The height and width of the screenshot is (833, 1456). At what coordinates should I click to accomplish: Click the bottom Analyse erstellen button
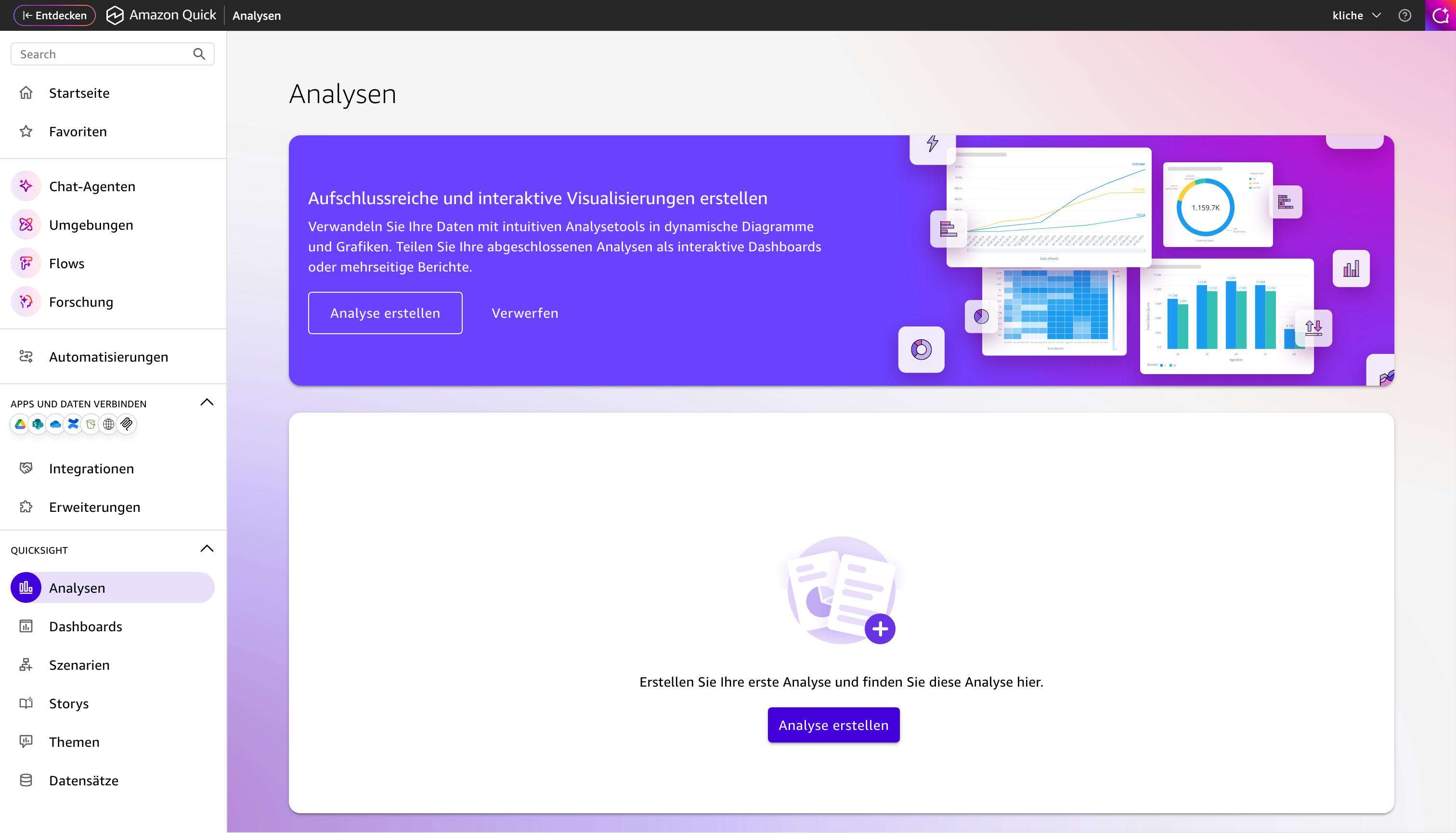[x=833, y=725]
